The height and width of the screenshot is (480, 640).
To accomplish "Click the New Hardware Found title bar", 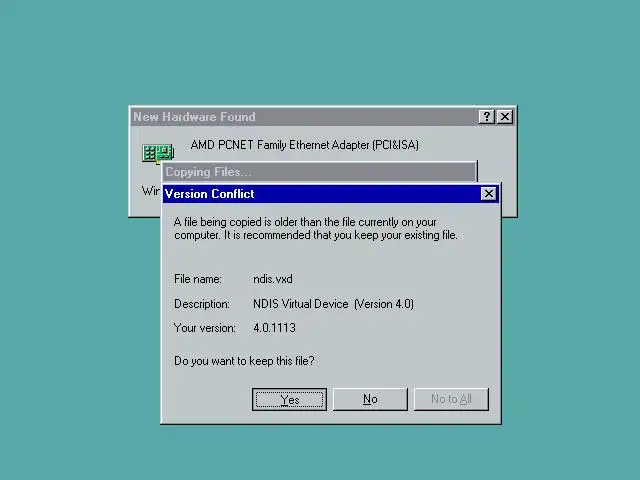I will point(304,117).
